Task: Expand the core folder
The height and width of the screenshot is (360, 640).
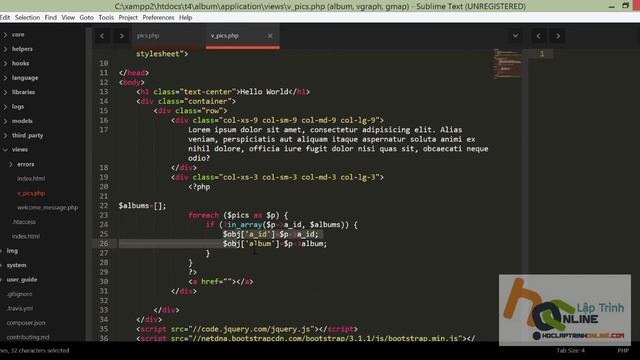Action: 18,35
